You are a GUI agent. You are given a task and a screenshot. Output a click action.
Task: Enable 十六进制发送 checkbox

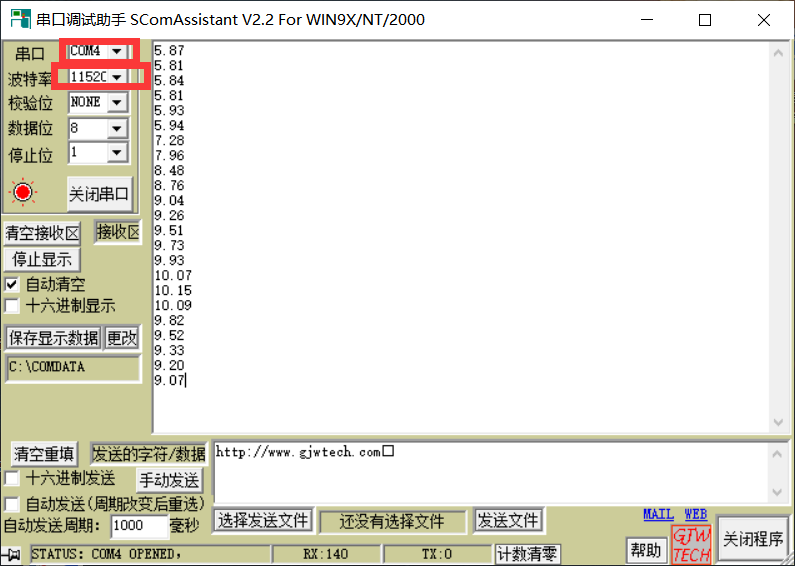tap(12, 478)
